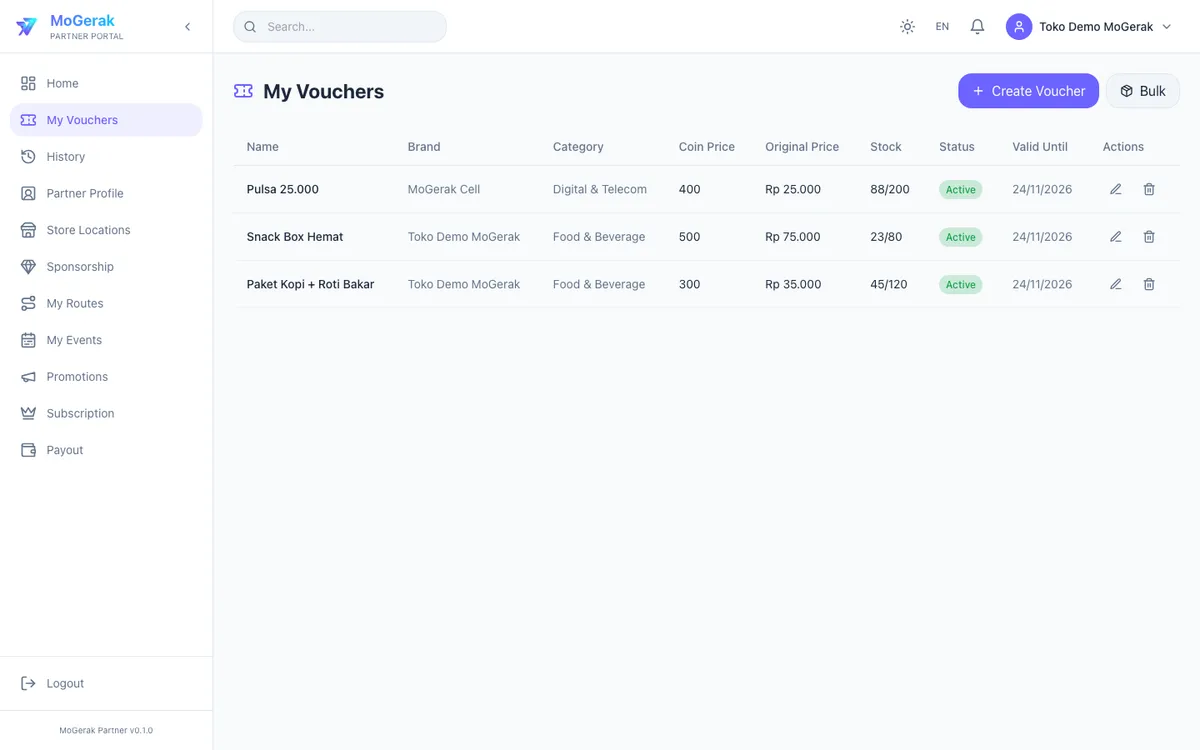Edit the Snack Box Hemat voucher

(1116, 237)
